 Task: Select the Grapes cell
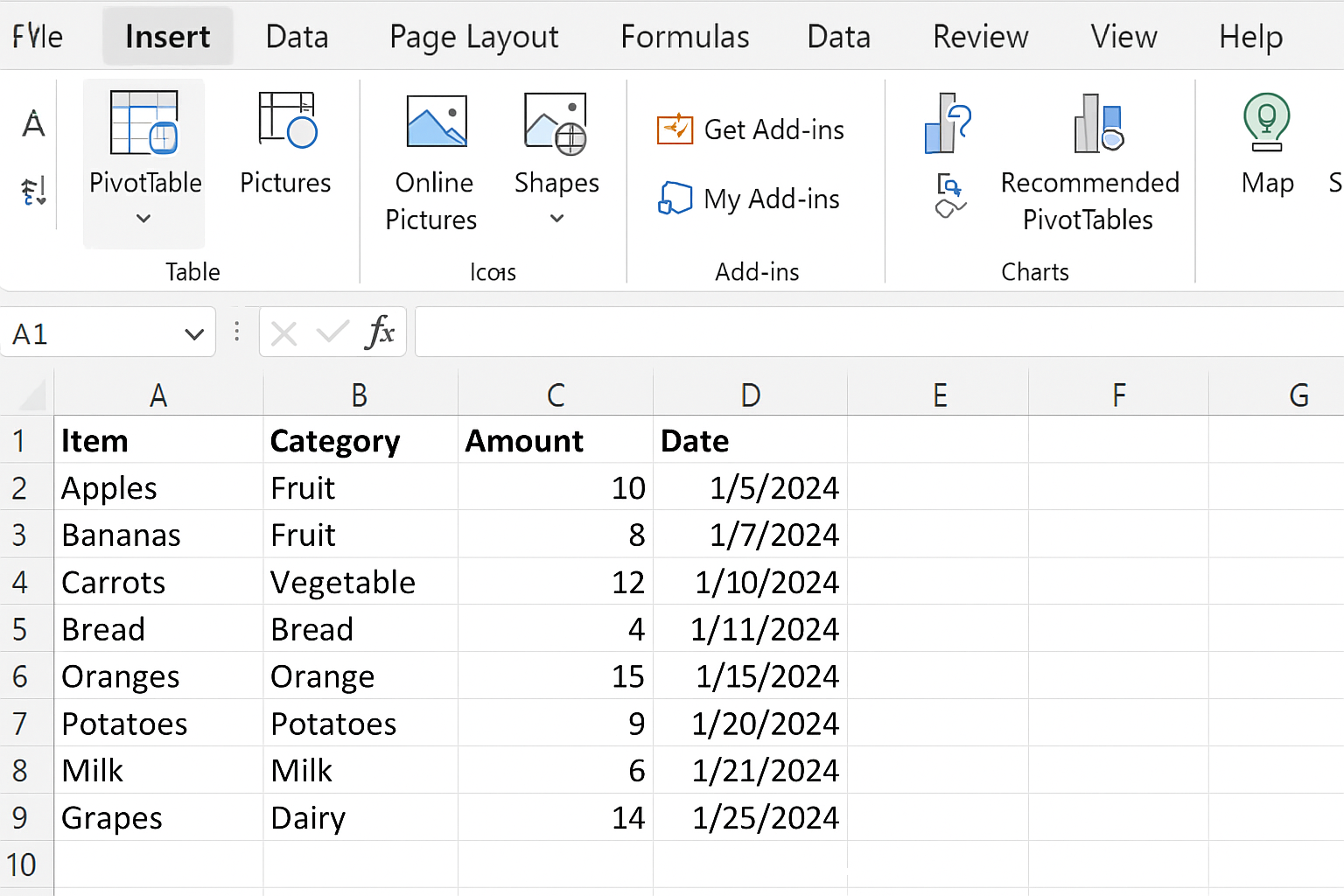point(158,818)
